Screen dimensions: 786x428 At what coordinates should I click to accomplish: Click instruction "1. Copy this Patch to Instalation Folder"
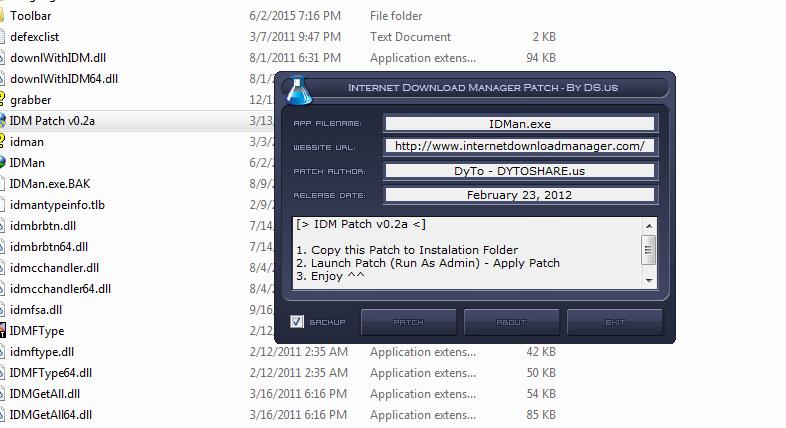[x=407, y=250]
